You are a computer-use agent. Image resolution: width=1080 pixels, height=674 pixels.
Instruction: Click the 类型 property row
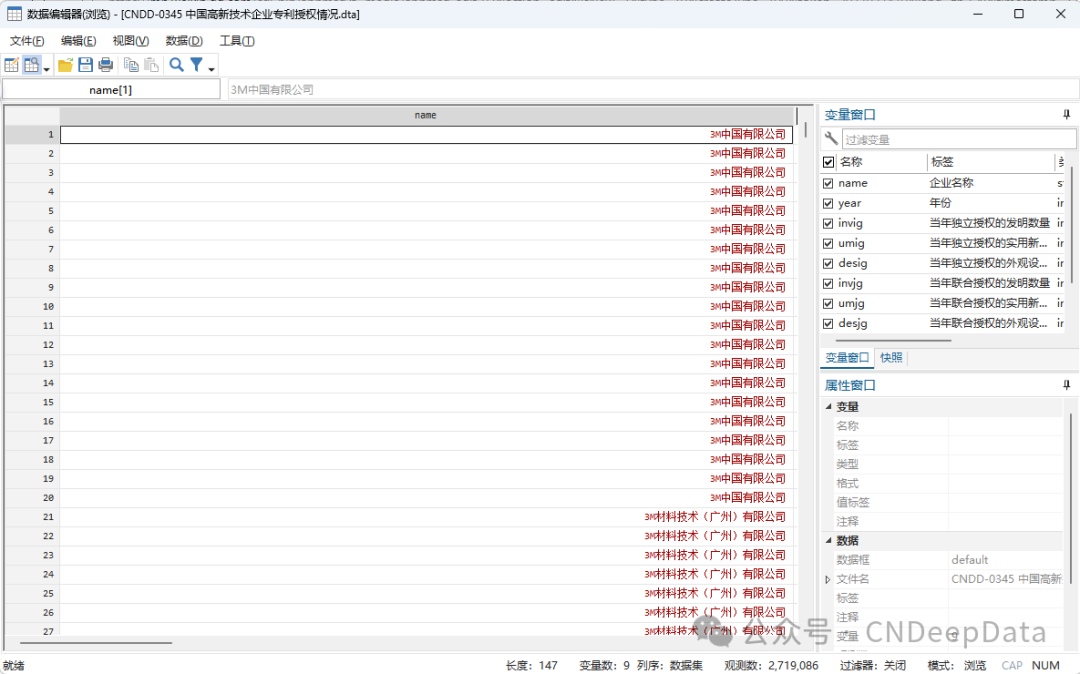point(946,464)
